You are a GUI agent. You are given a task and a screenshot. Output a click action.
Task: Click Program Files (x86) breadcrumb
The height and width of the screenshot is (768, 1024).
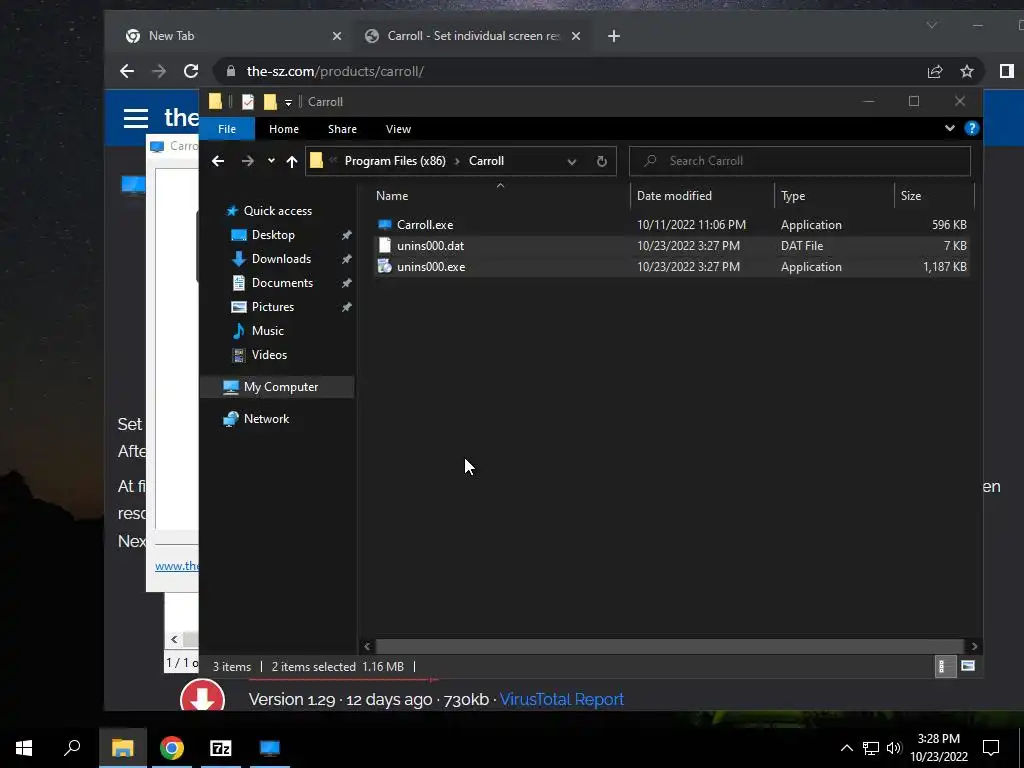[395, 161]
